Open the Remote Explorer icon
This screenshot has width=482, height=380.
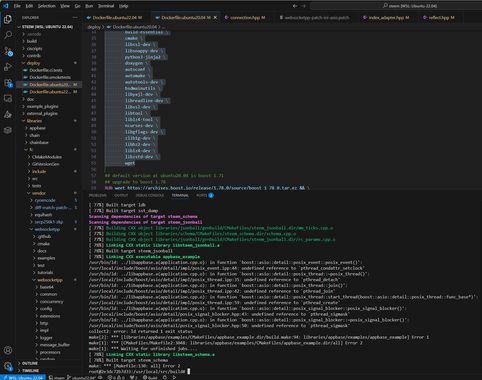click(x=8, y=98)
